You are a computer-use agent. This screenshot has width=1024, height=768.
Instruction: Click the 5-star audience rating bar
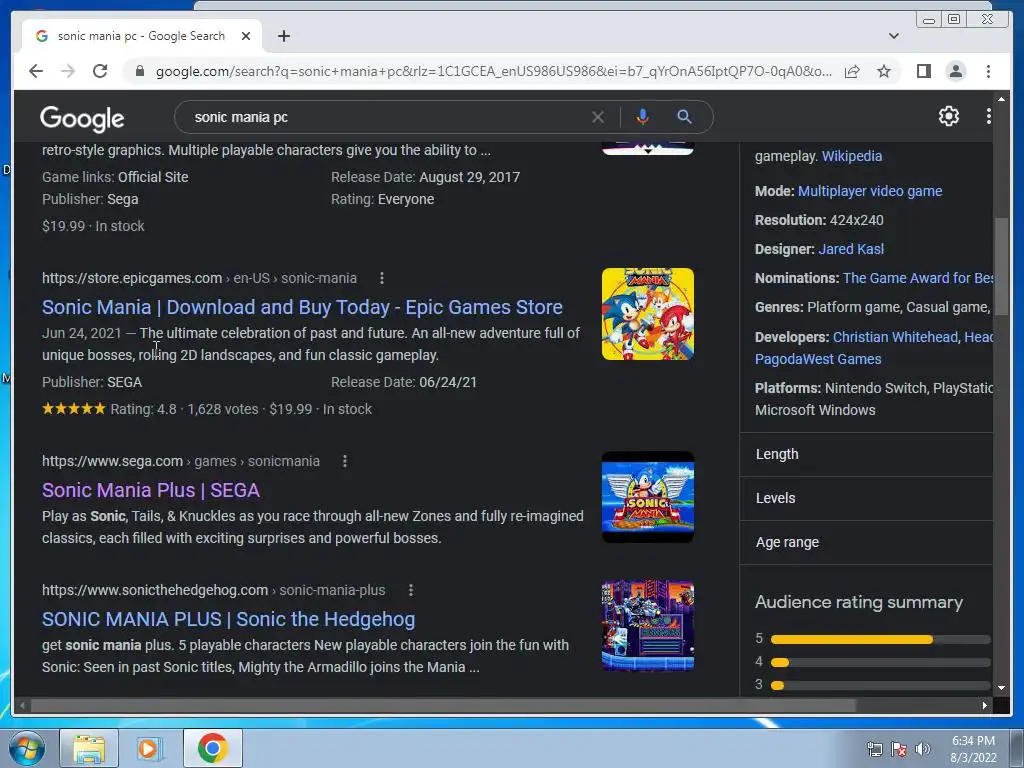click(880, 639)
